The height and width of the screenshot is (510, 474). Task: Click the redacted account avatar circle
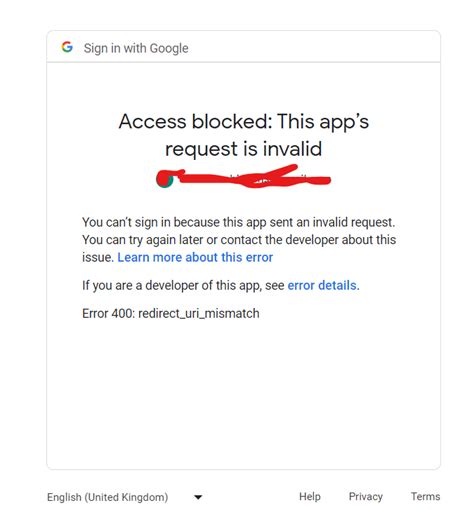click(x=165, y=179)
